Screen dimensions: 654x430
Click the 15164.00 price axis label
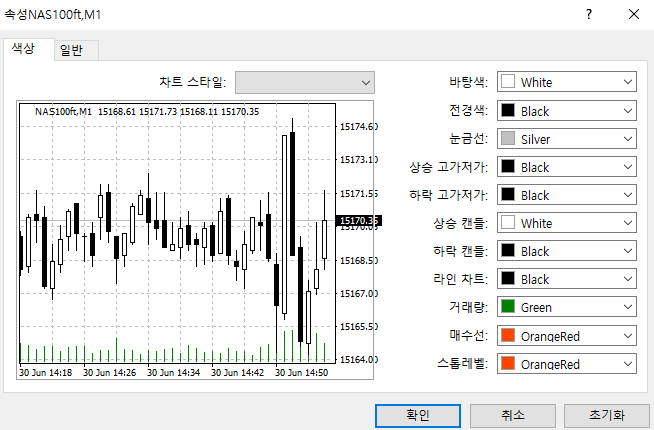coord(359,360)
